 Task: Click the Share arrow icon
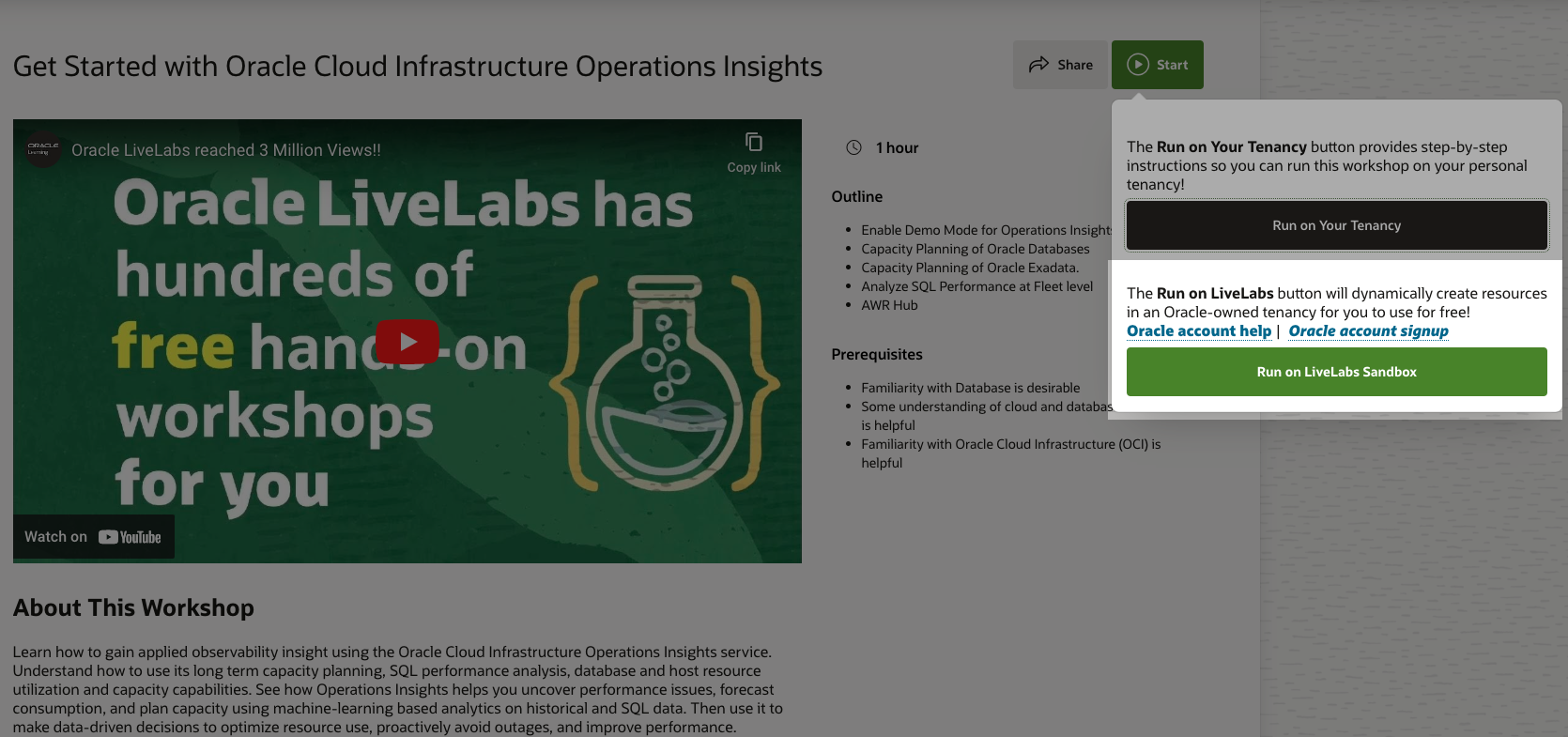[x=1038, y=65]
